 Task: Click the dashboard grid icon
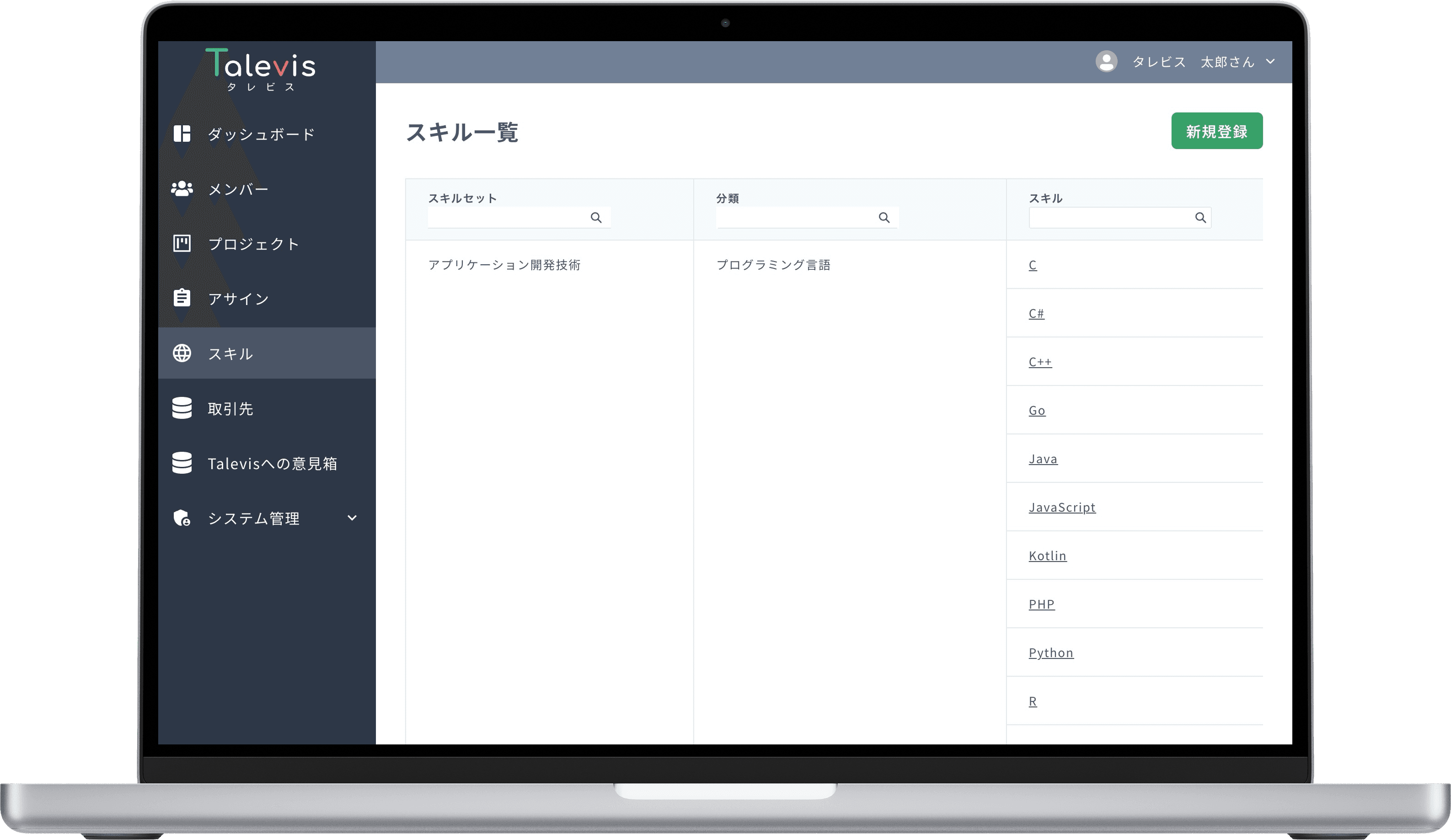tap(182, 134)
